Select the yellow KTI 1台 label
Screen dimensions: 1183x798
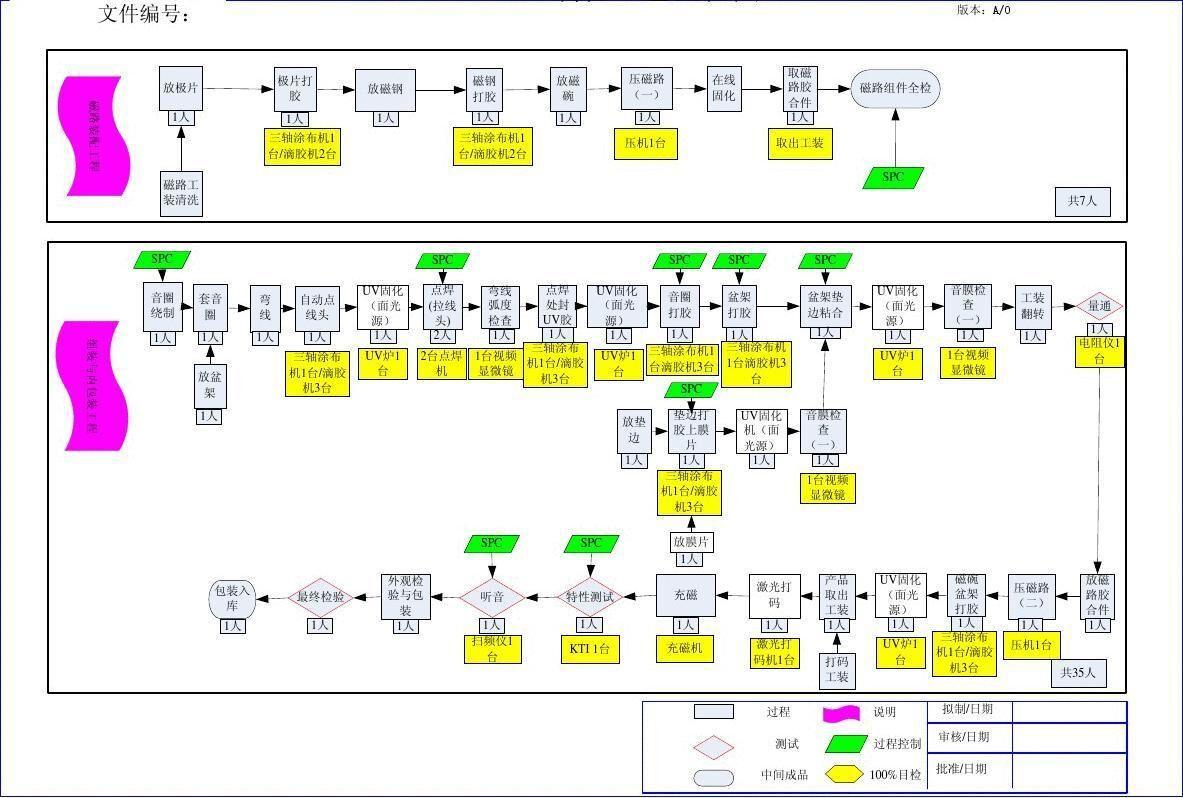click(x=589, y=649)
